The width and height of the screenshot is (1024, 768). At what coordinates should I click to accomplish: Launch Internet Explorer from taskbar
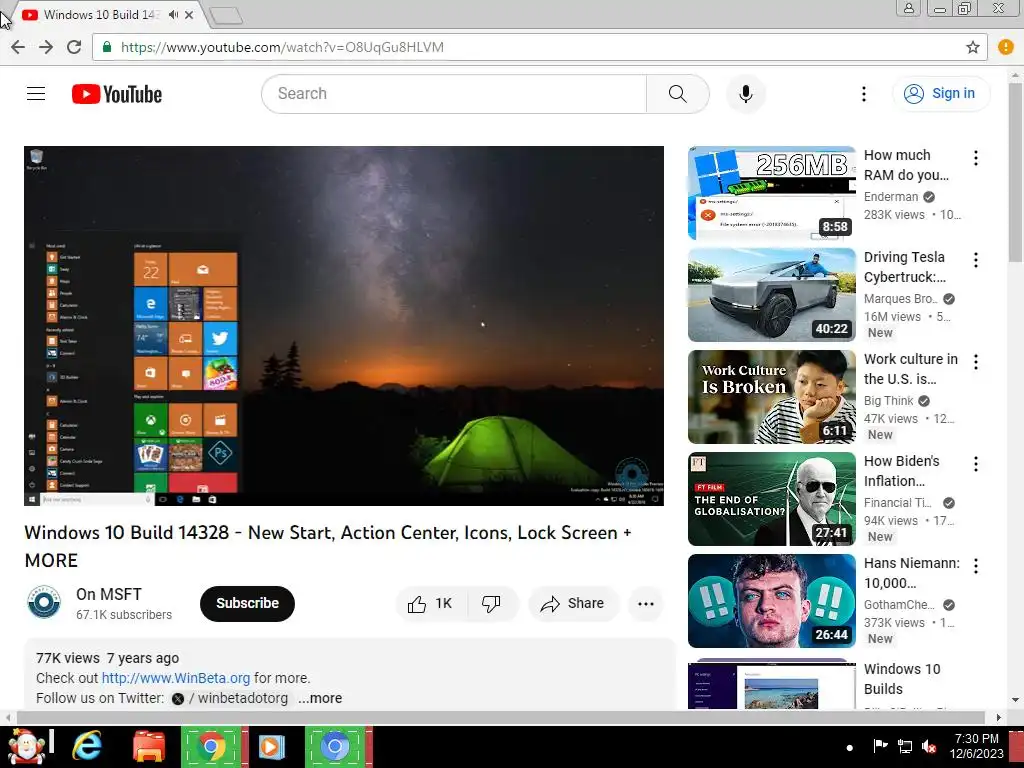87,746
